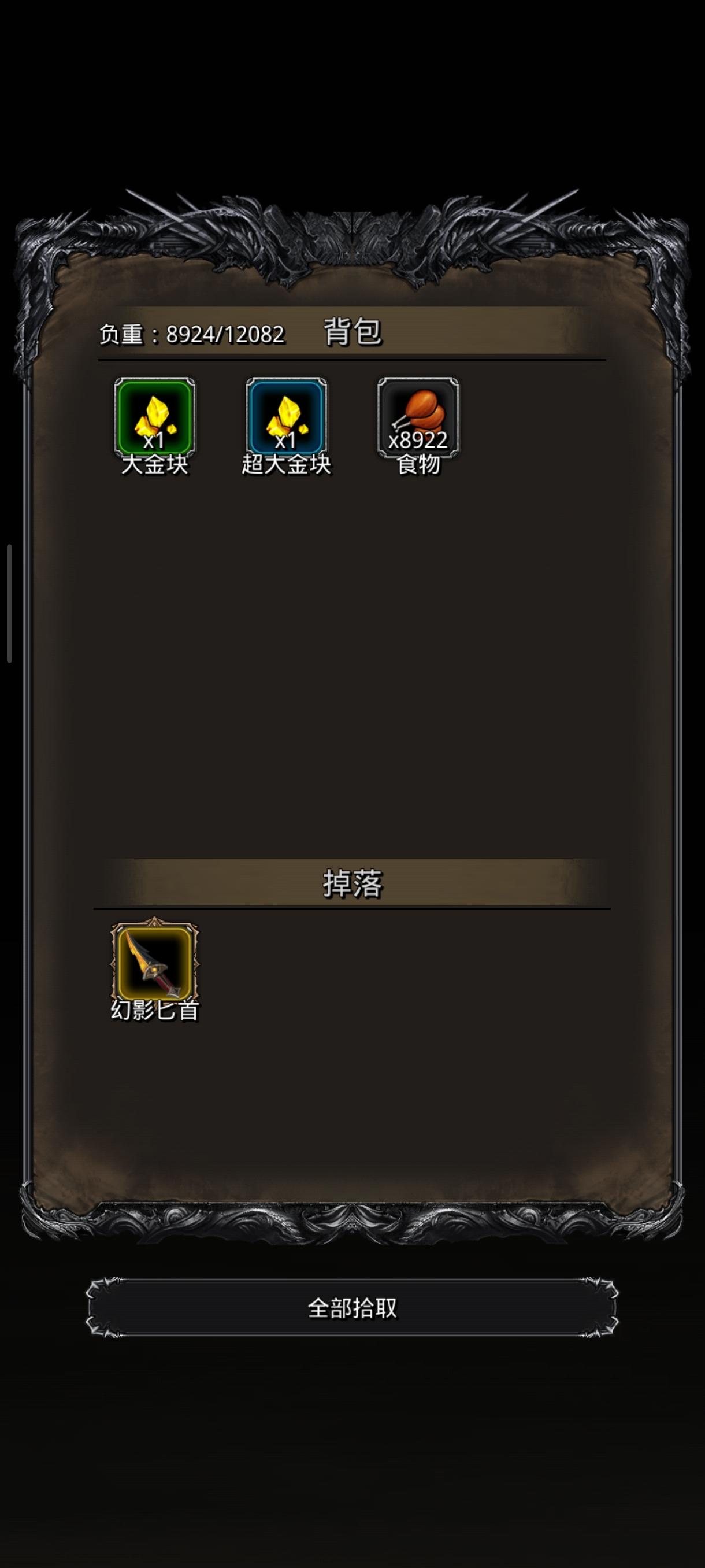Image resolution: width=705 pixels, height=1568 pixels.
Task: Click the 大金块 item name label
Action: [154, 465]
